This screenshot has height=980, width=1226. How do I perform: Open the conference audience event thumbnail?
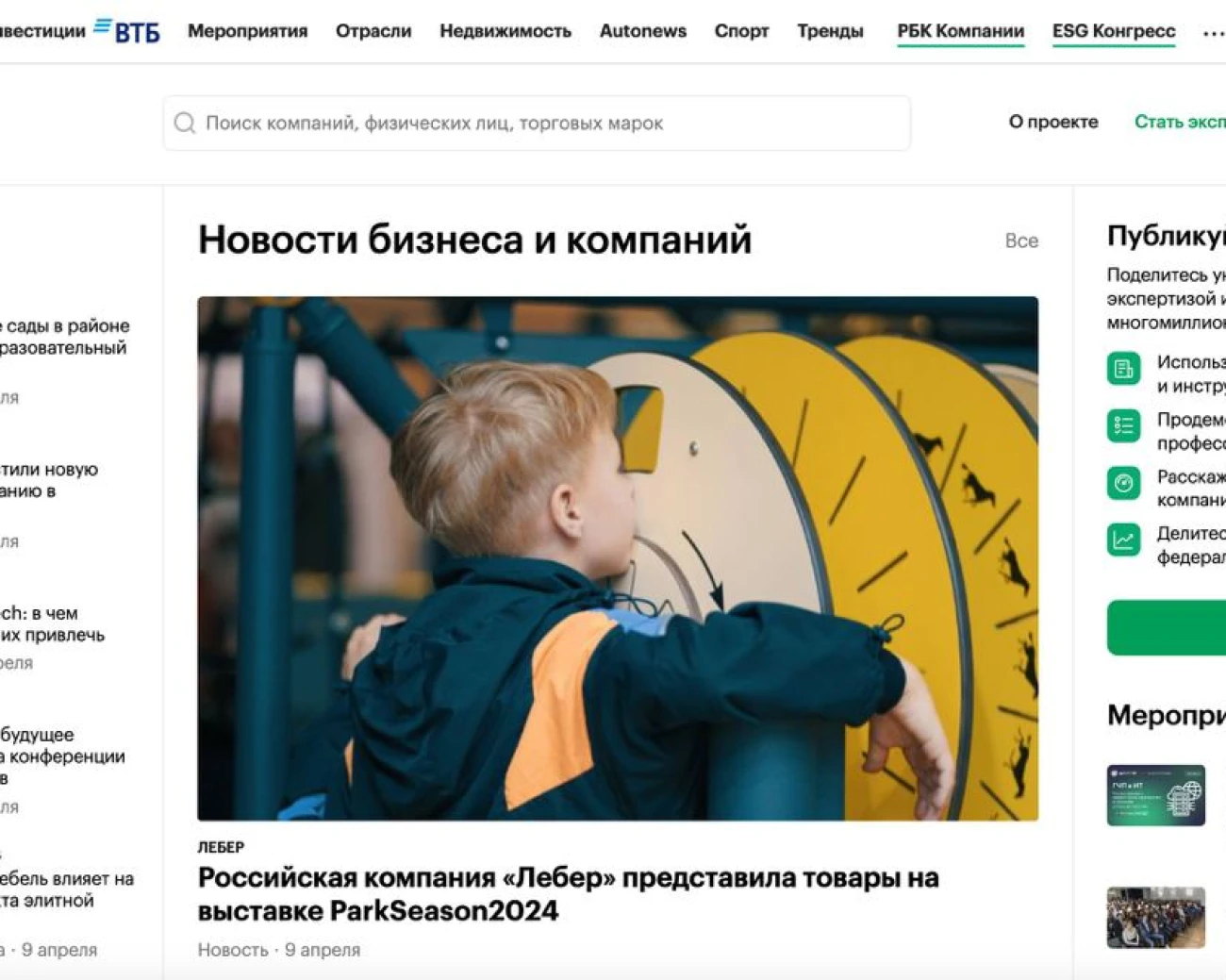point(1155,917)
